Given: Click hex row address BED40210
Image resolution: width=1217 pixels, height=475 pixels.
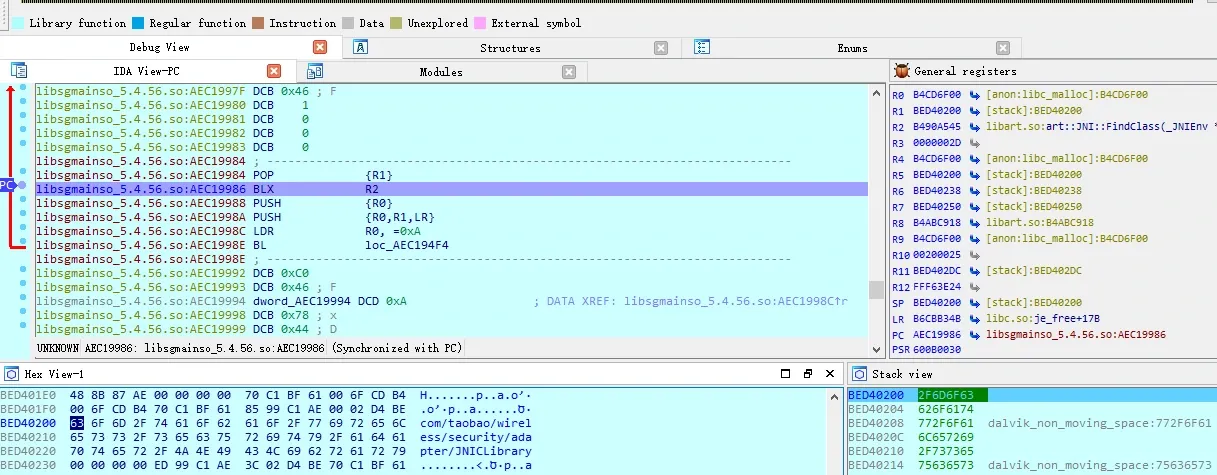Looking at the screenshot, I should 27,437.
